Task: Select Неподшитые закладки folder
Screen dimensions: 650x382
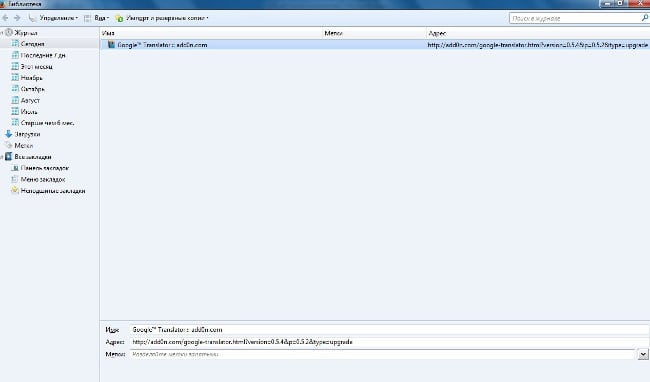Action: click(x=53, y=191)
